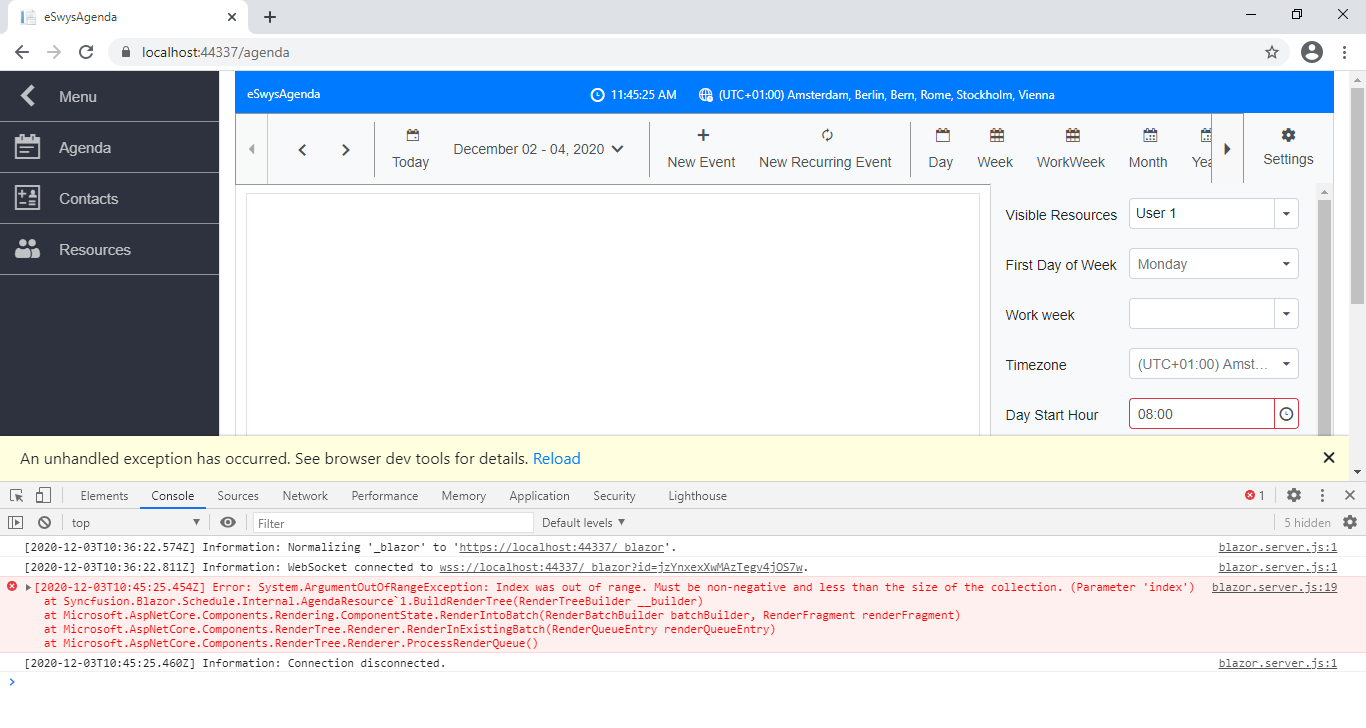The width and height of the screenshot is (1366, 728).
Task: Expand the Visible Resources dropdown
Action: [1286, 214]
